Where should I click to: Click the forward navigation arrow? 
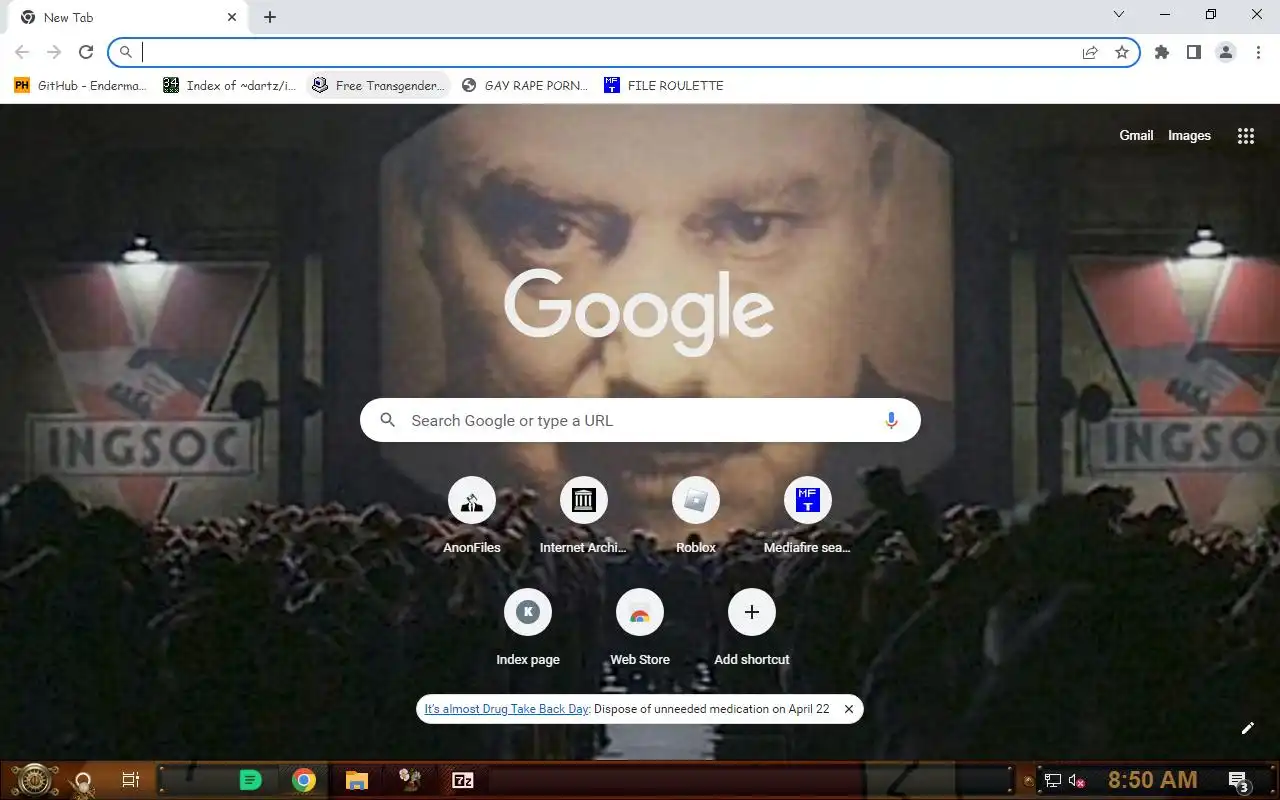(x=54, y=52)
